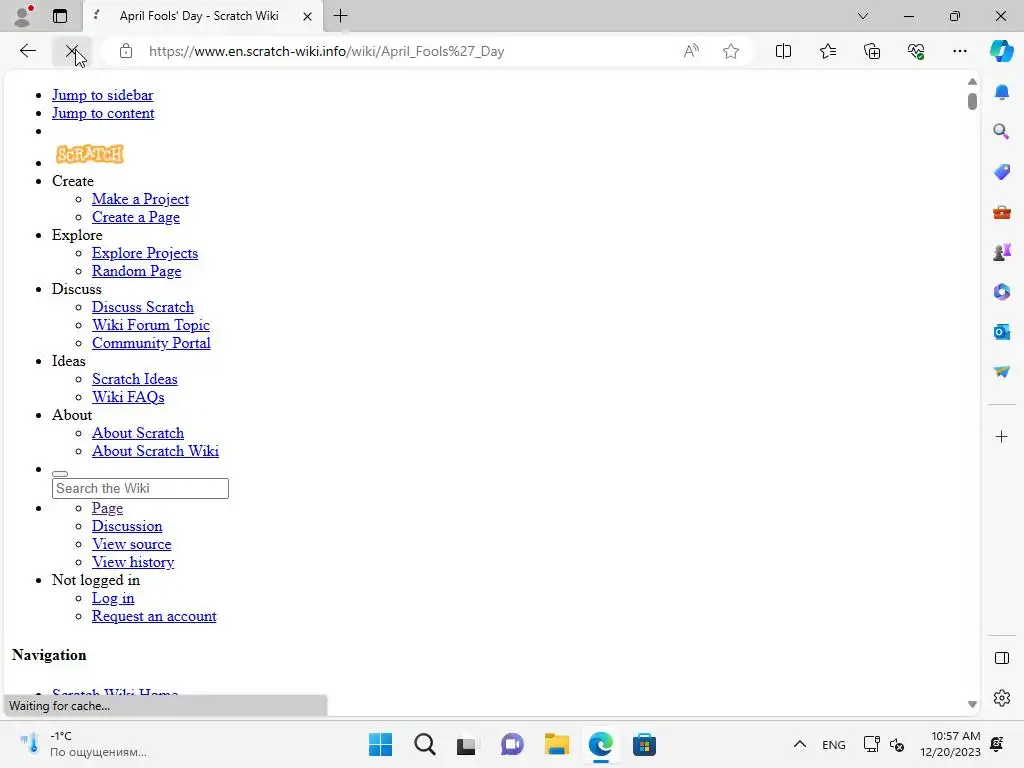Click the address bar URL
The width and height of the screenshot is (1024, 768).
pyautogui.click(x=327, y=51)
